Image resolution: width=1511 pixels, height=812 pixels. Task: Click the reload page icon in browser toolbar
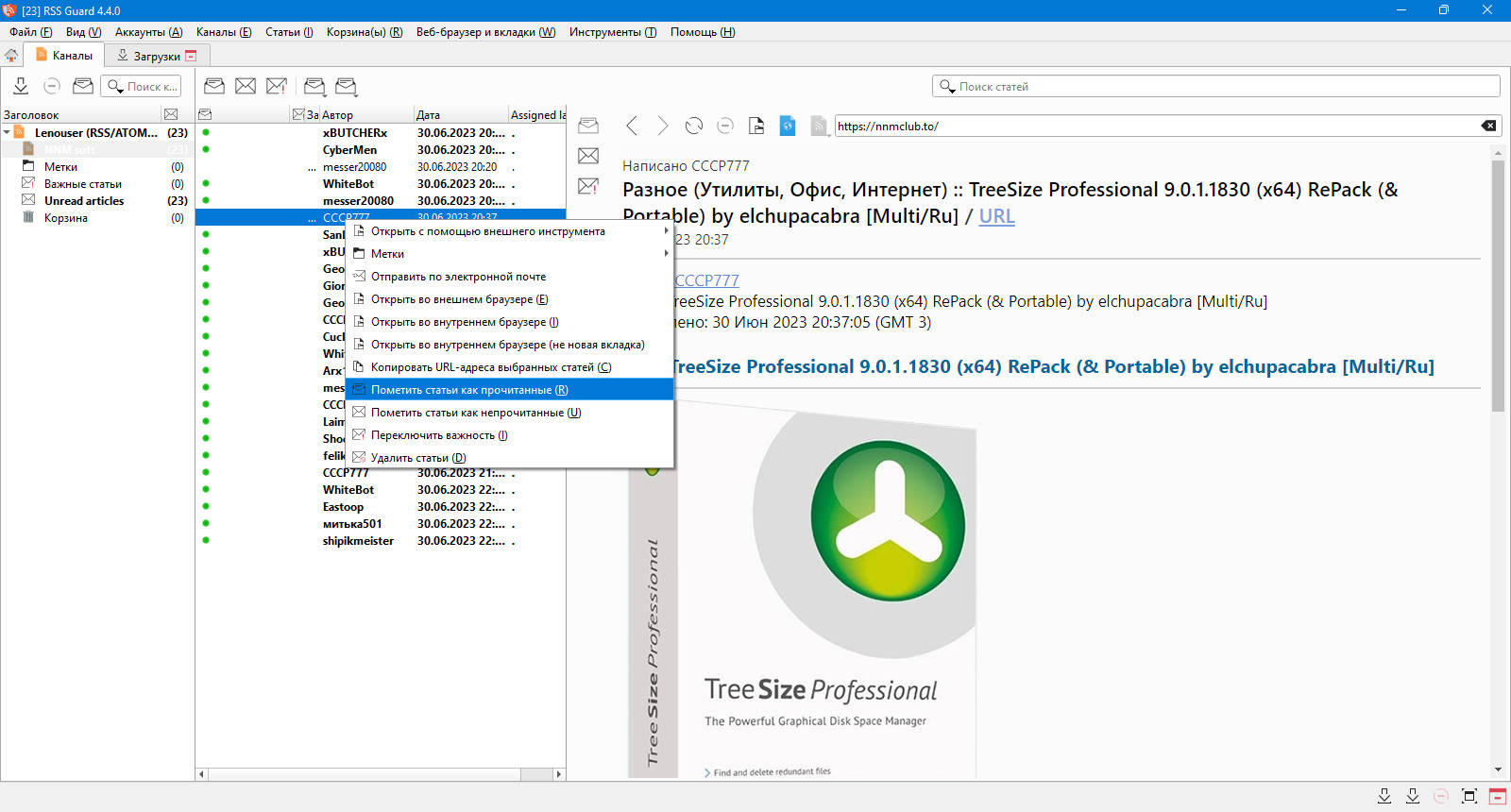[694, 126]
